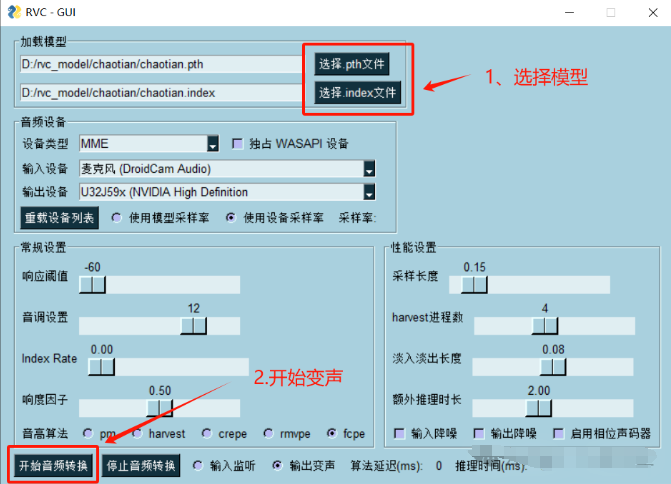Click the 算法延迟(ms) label text
The width and height of the screenshot is (671, 484).
coord(386,466)
